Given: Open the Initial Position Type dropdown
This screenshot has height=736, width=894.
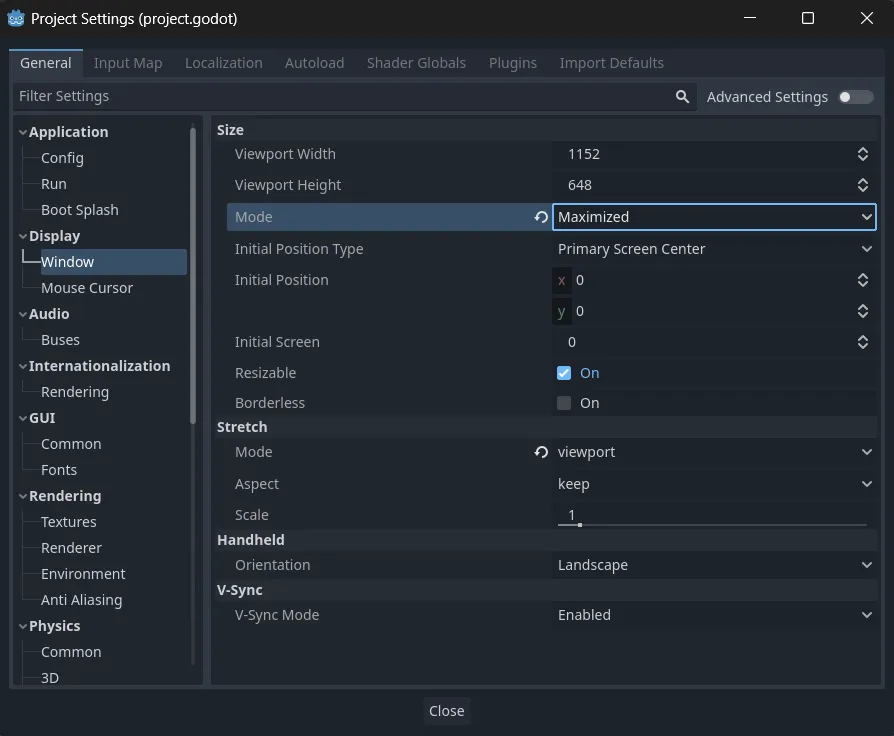Looking at the screenshot, I should click(714, 249).
